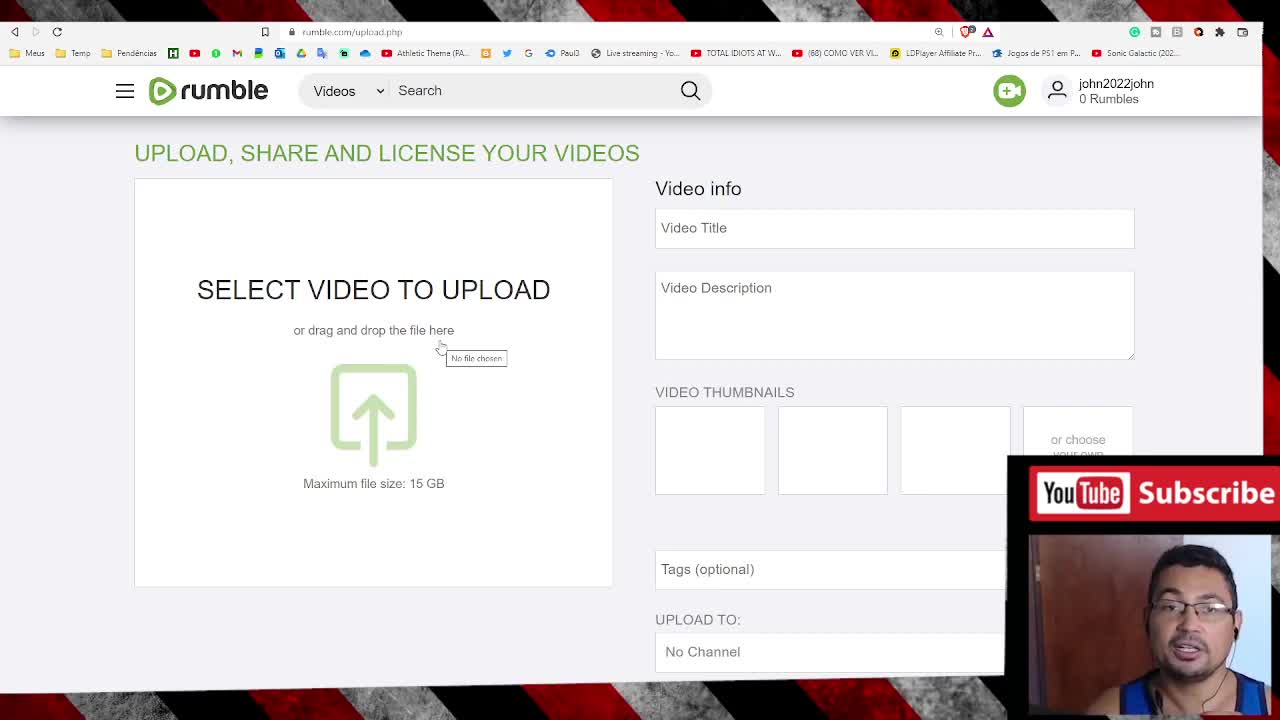Viewport: 1280px width, 720px height.
Task: Open the Live streaming bookmark
Action: click(x=635, y=53)
